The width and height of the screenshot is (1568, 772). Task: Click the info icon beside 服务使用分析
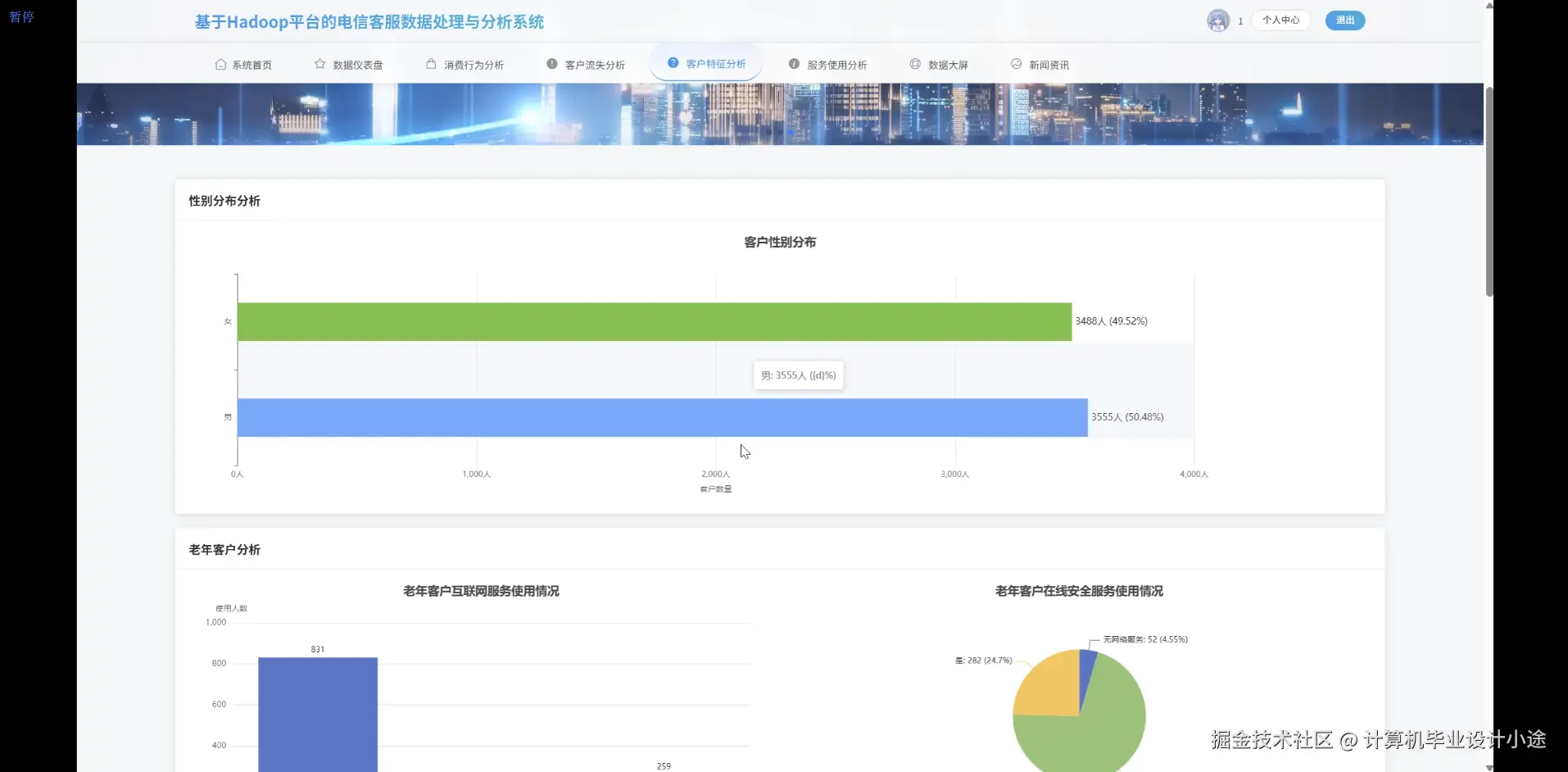pyautogui.click(x=794, y=64)
